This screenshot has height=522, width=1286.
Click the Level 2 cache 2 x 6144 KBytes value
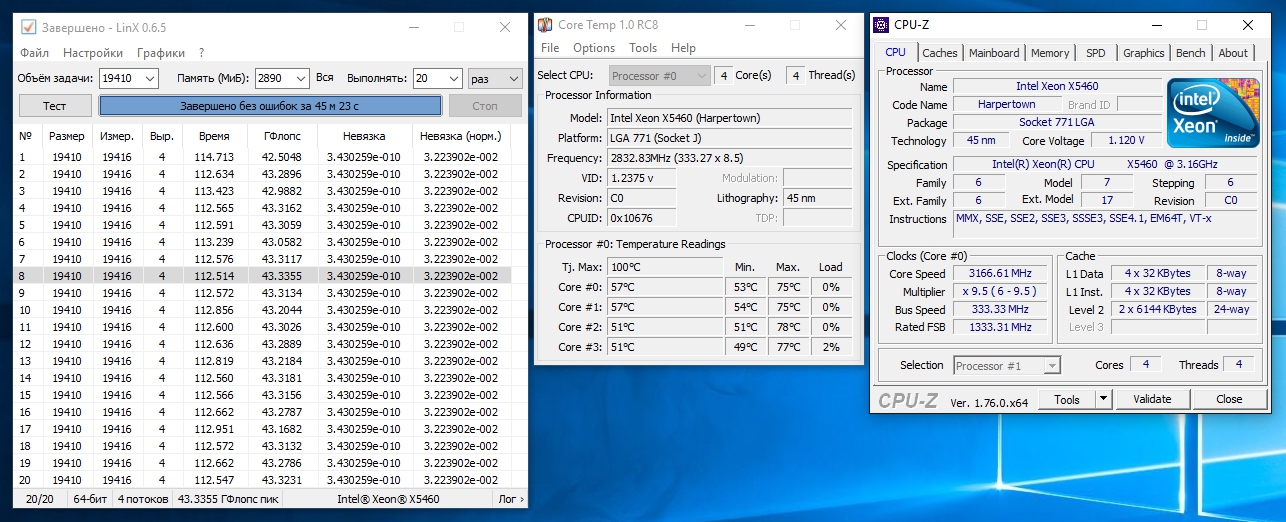pyautogui.click(x=1160, y=309)
